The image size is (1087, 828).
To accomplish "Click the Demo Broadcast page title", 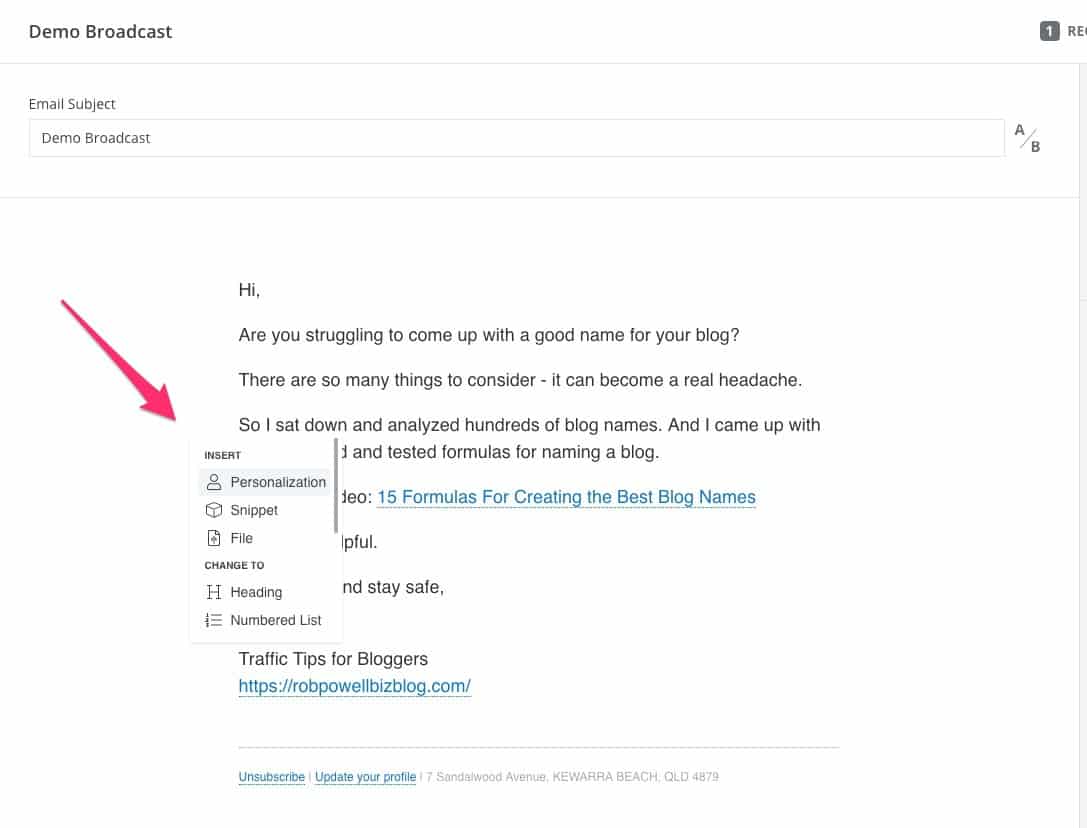I will [x=100, y=31].
